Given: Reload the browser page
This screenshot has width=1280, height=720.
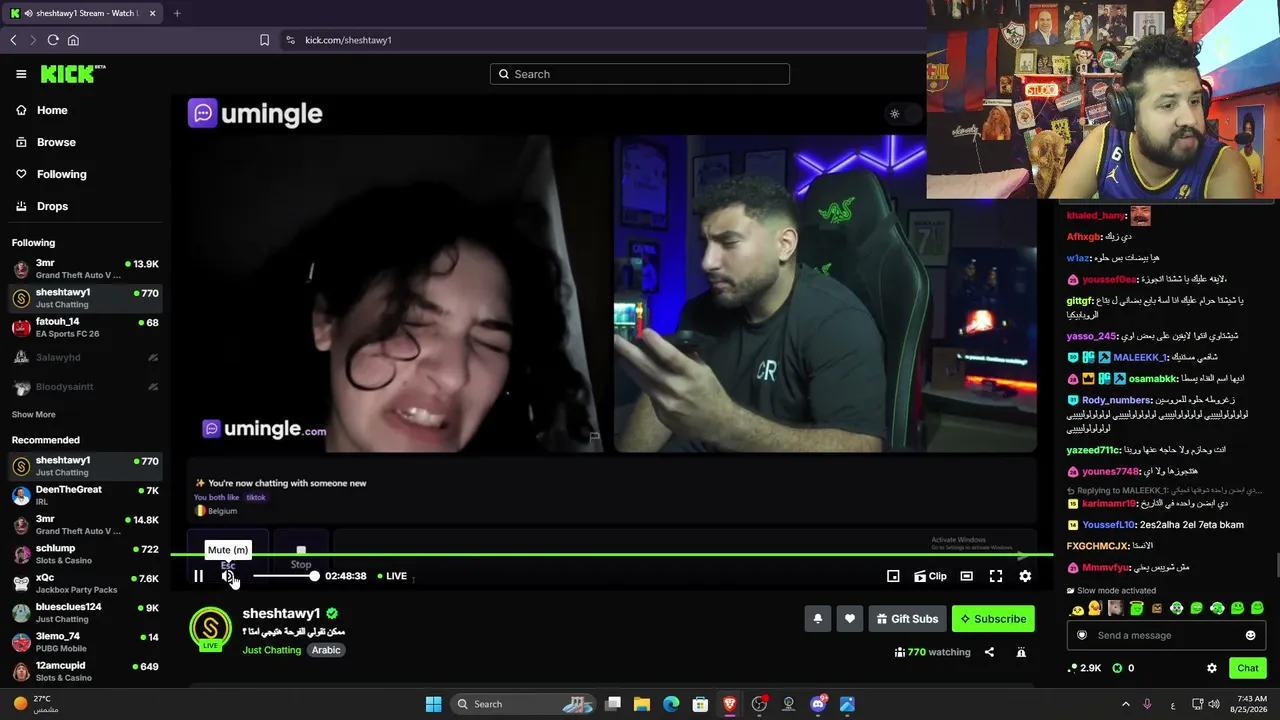Looking at the screenshot, I should point(53,40).
